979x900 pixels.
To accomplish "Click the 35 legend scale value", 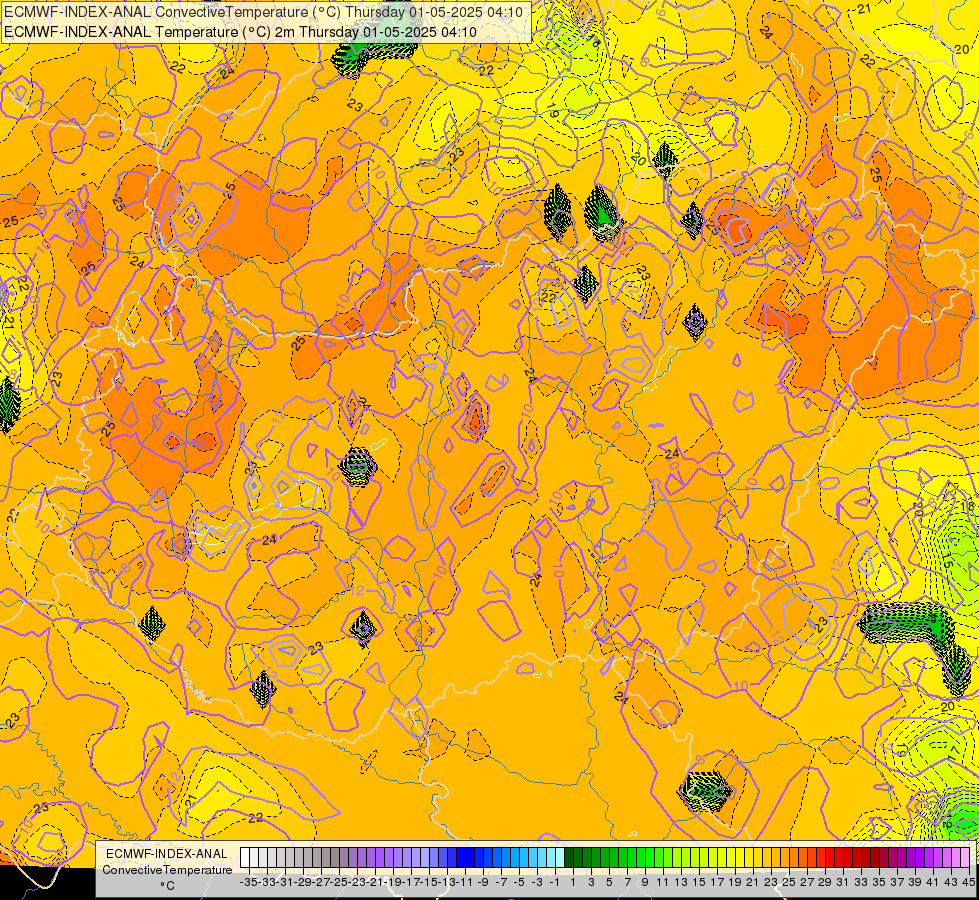I will tap(878, 882).
